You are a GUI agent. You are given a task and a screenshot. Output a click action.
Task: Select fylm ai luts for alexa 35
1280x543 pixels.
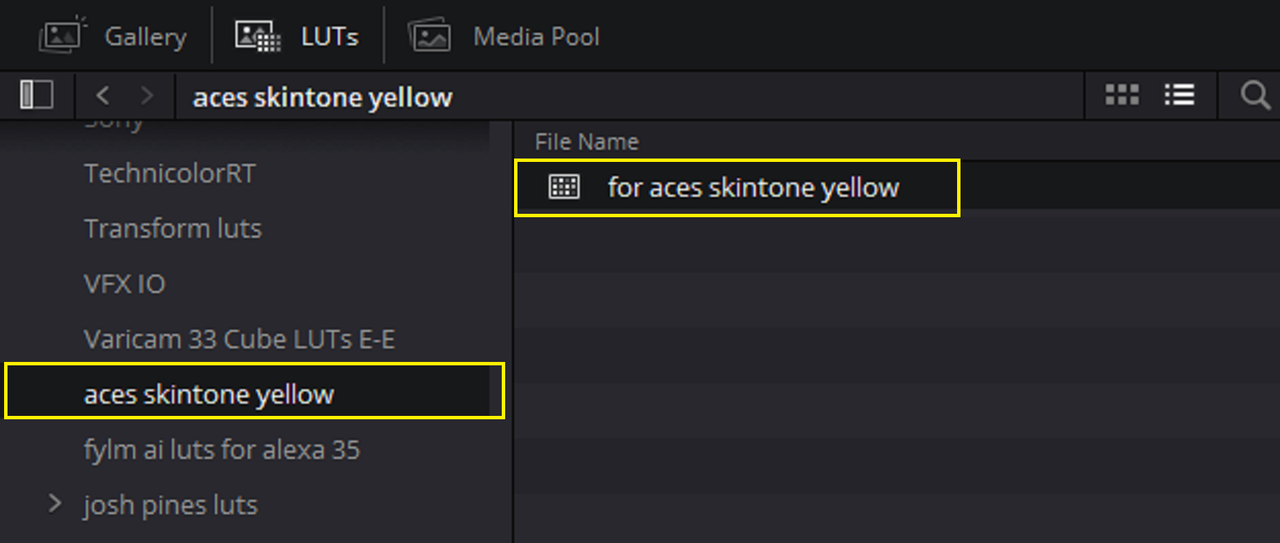(x=222, y=450)
